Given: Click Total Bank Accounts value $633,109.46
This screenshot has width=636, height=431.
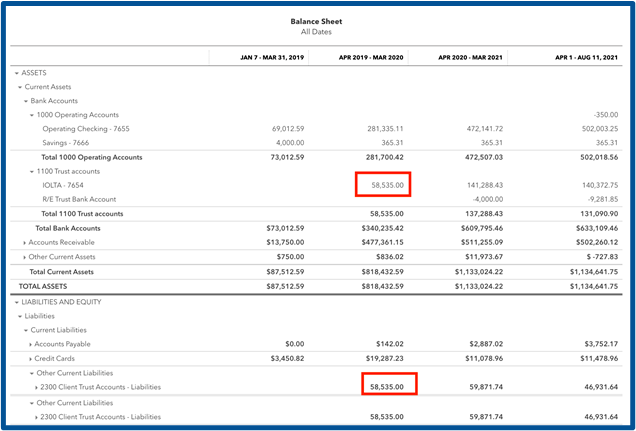Looking at the screenshot, I should point(597,229).
